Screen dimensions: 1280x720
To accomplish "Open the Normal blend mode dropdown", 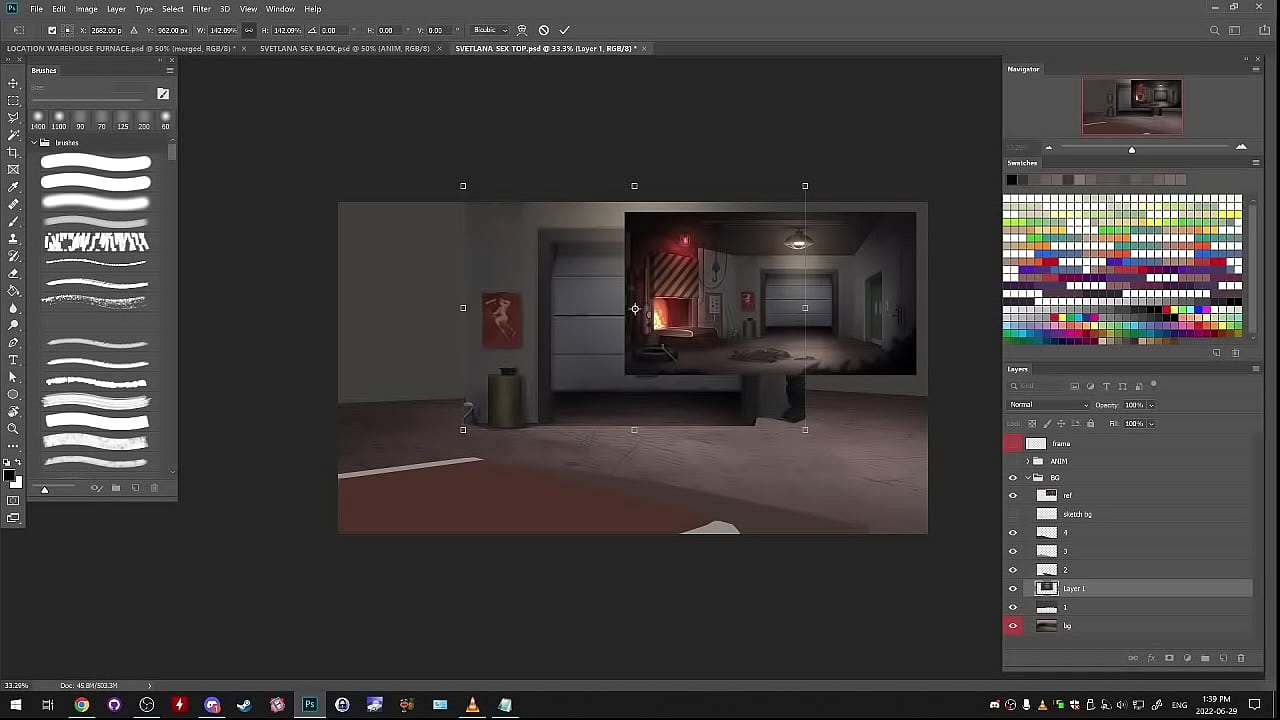I will click(x=1048, y=405).
